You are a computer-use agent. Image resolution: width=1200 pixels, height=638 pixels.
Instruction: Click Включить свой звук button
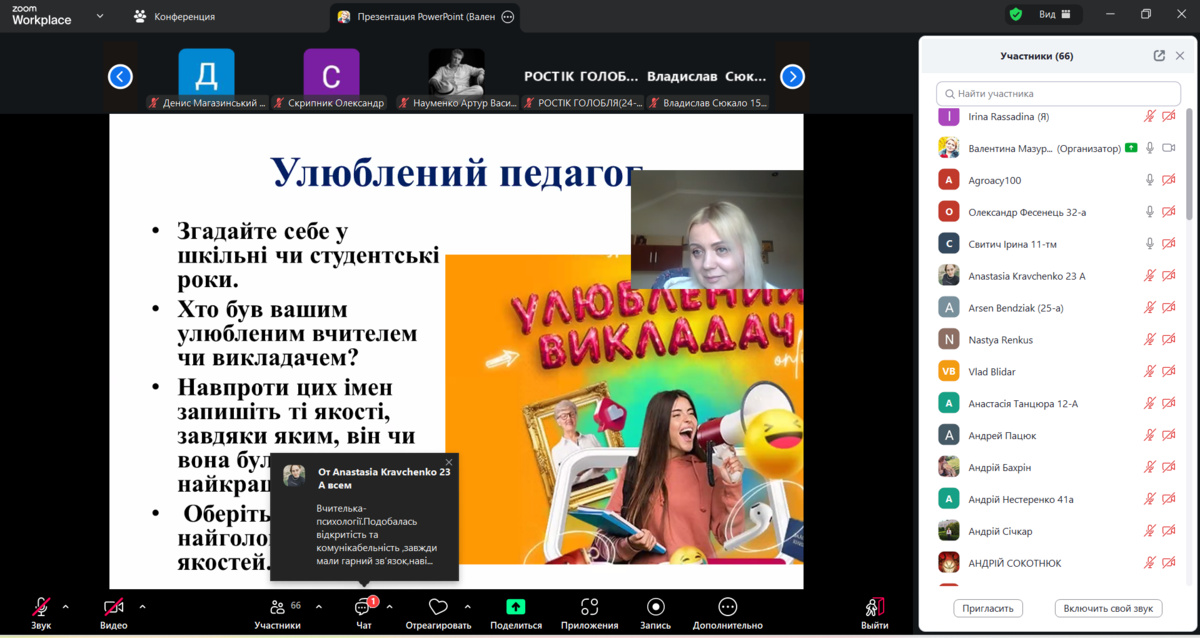[x=1108, y=608]
